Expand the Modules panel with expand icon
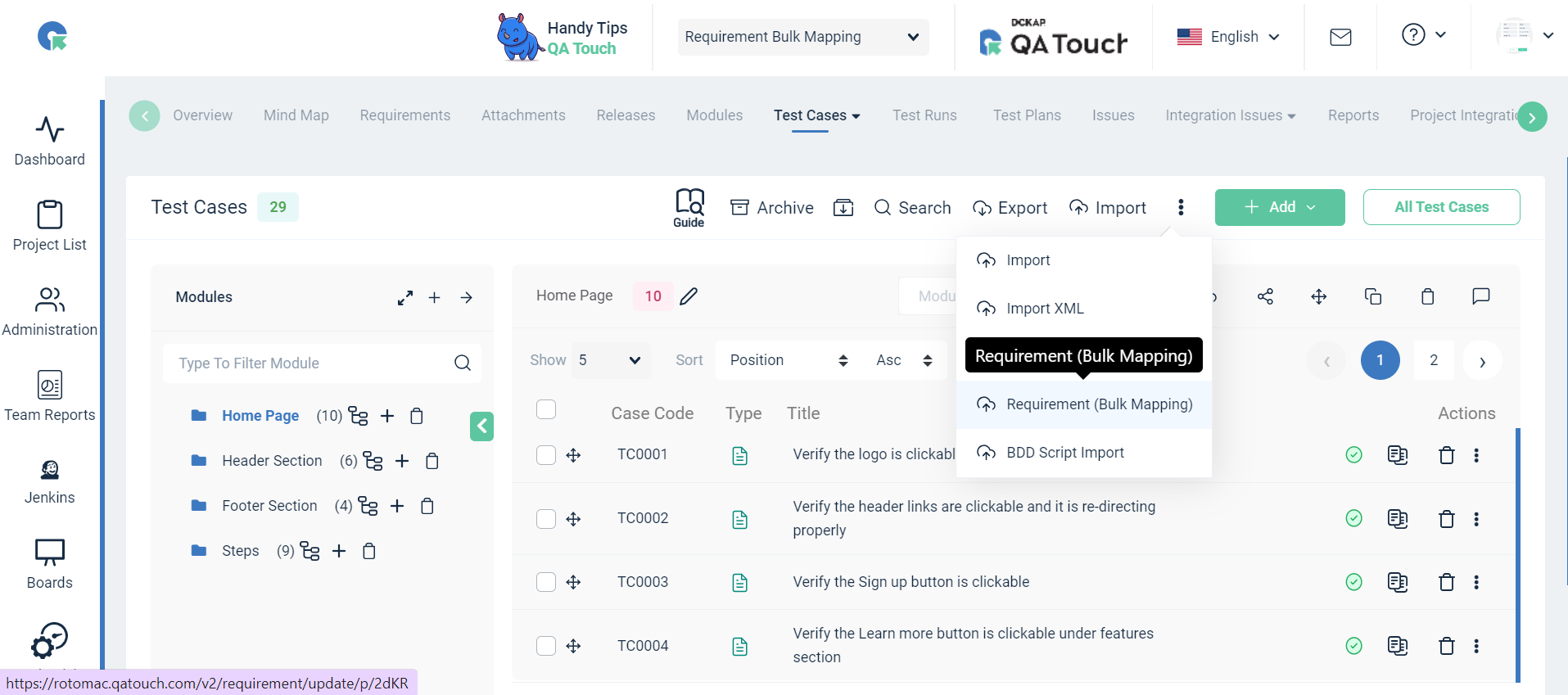Image resolution: width=1568 pixels, height=695 pixels. 405,298
